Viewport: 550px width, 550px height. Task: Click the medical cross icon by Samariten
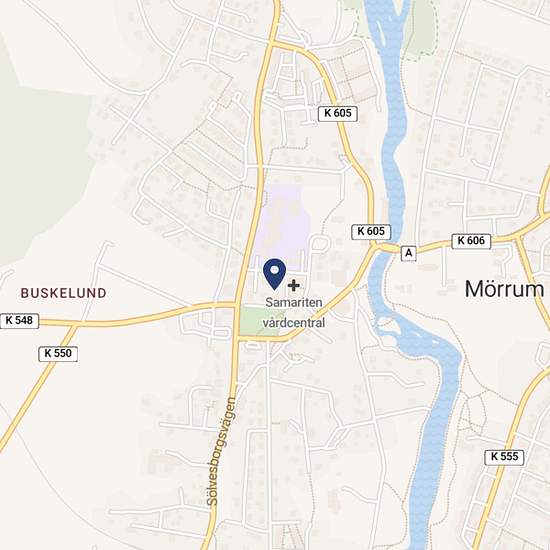coord(294,286)
